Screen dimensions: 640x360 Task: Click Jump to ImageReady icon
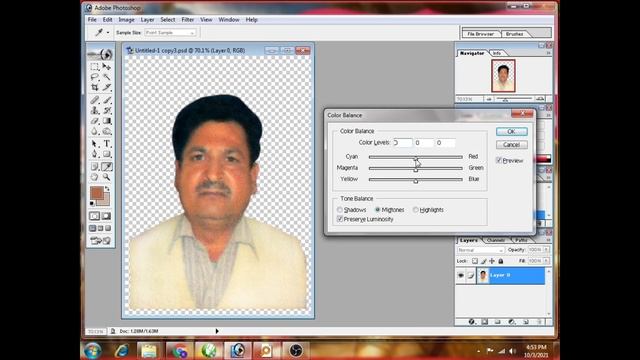[101, 241]
